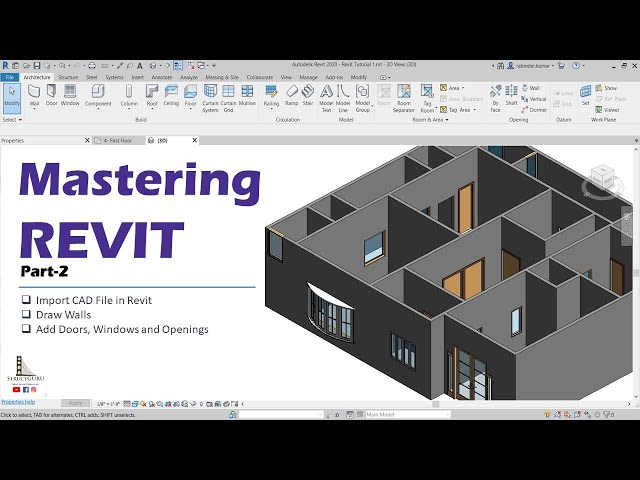Open the Select dropdown below Modify
Screen dimensions: 640x480
(12, 120)
